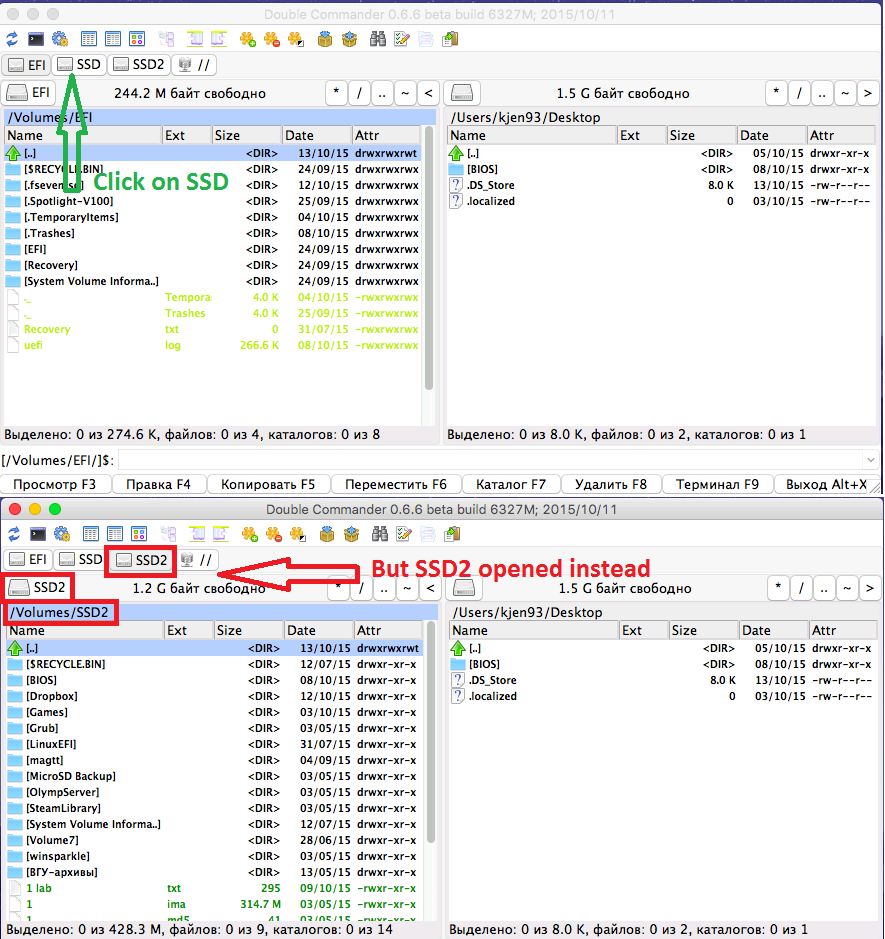Click the binoculars search icon in top window

378,39
